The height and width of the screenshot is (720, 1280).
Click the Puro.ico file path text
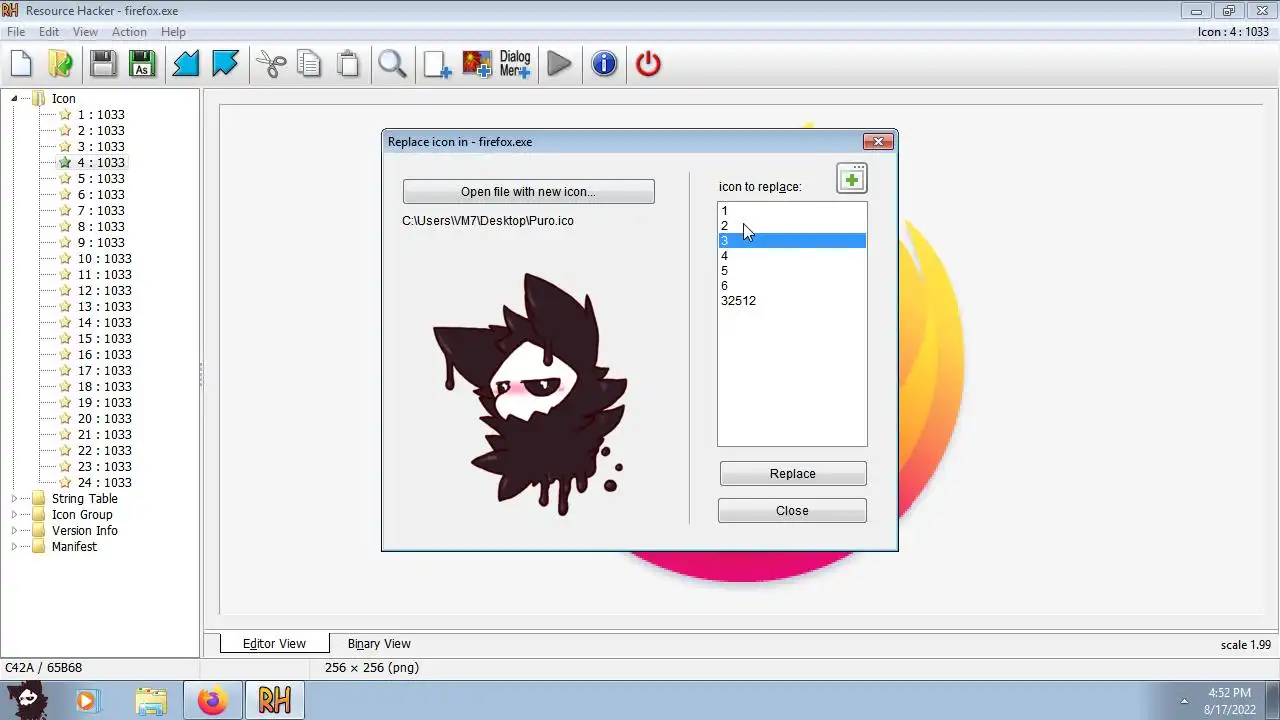point(488,220)
